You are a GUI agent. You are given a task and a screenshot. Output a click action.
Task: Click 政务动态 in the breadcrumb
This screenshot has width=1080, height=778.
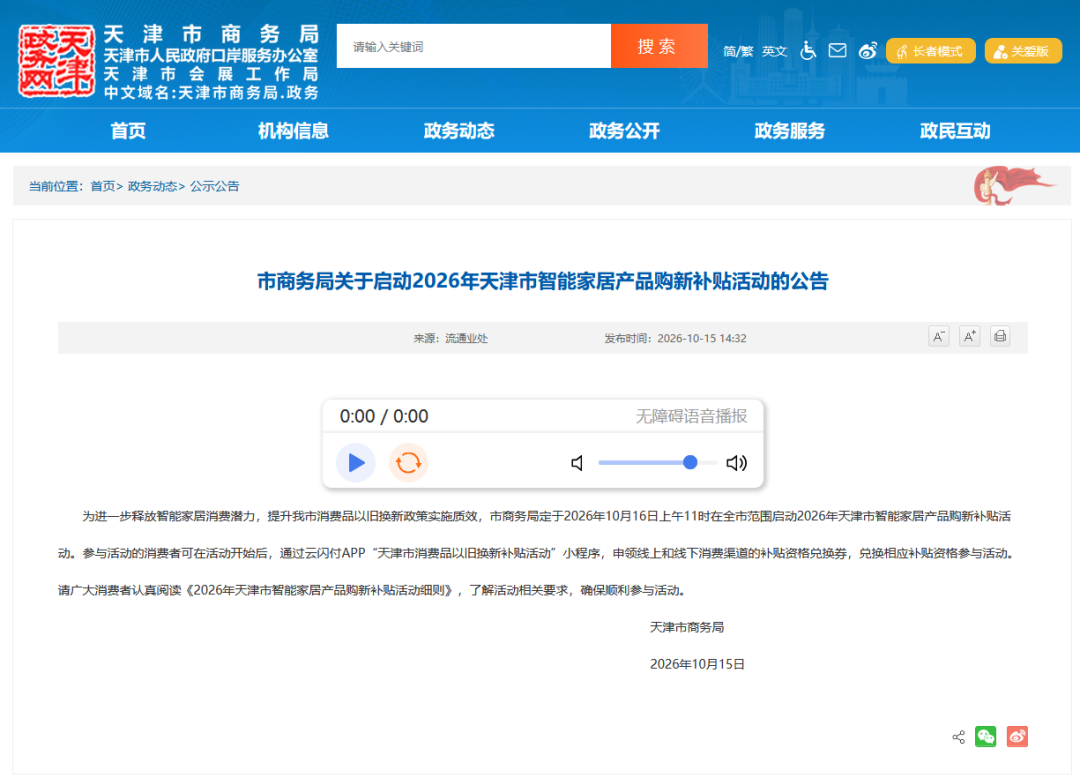[152, 186]
